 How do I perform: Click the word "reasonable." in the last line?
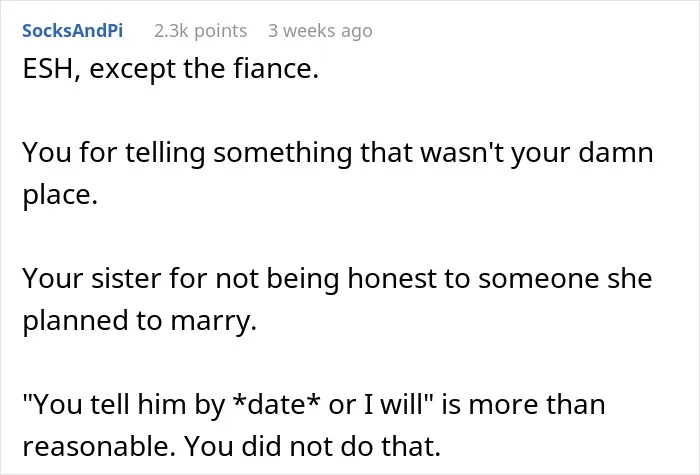tap(99, 446)
